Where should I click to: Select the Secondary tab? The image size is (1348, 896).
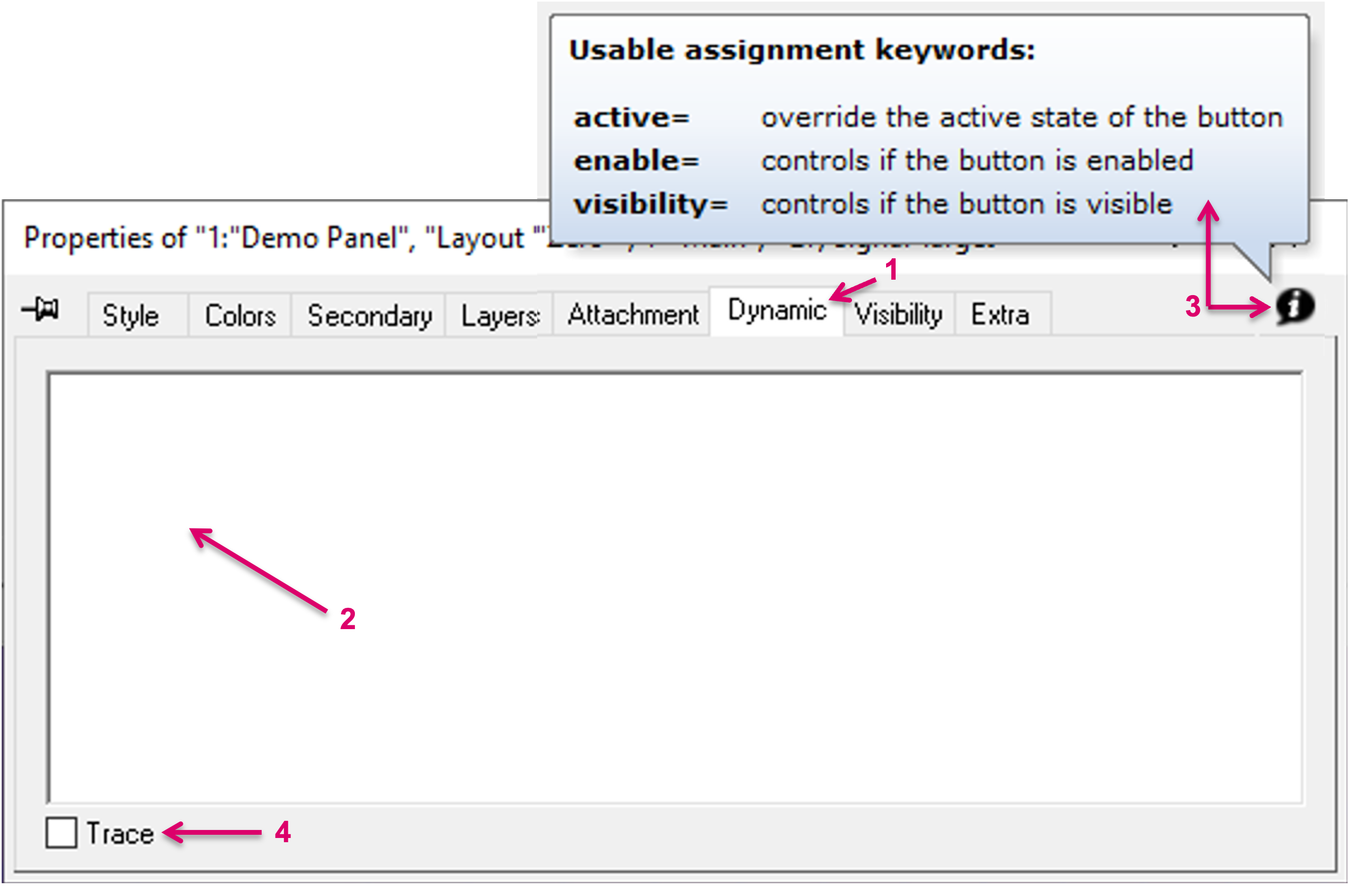coord(370,315)
